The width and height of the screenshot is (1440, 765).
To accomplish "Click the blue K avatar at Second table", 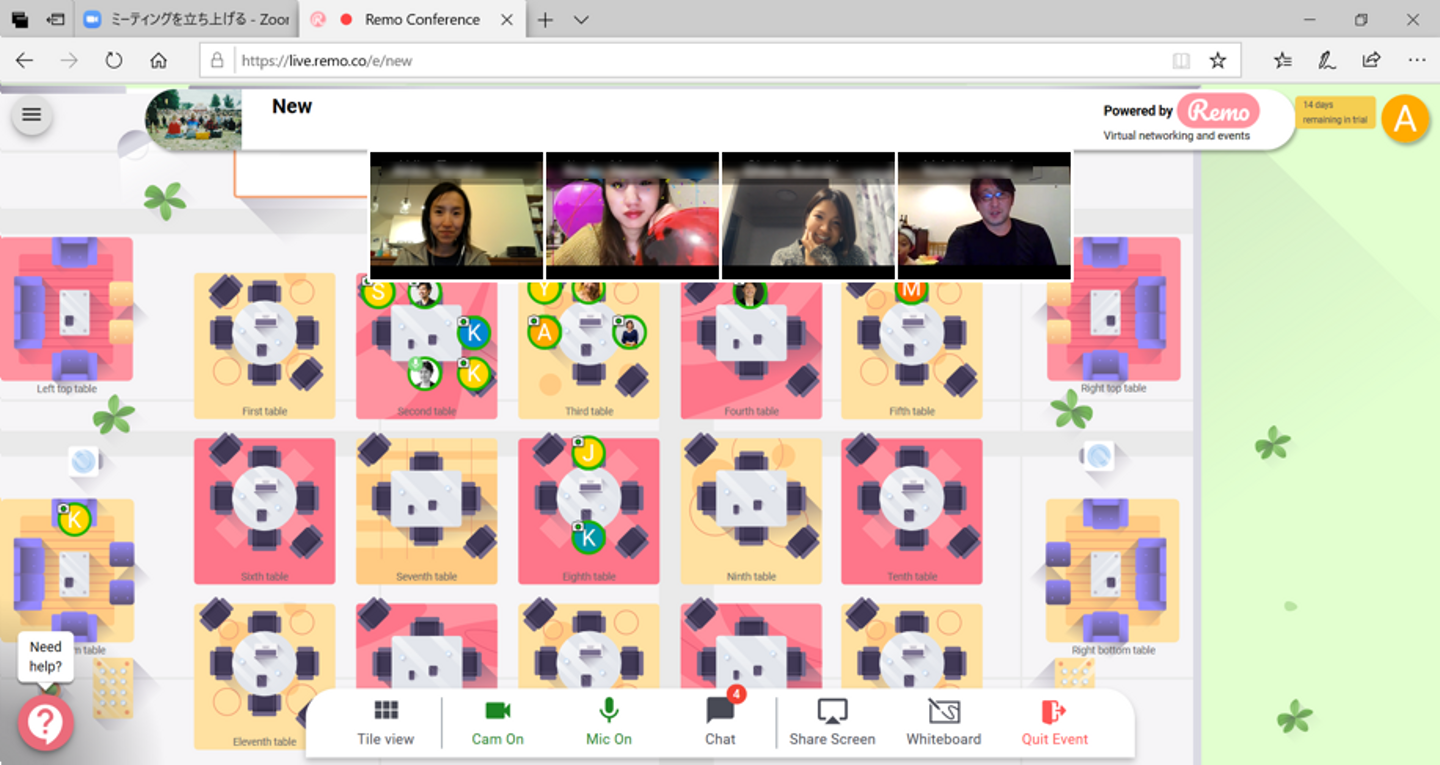I will [474, 333].
